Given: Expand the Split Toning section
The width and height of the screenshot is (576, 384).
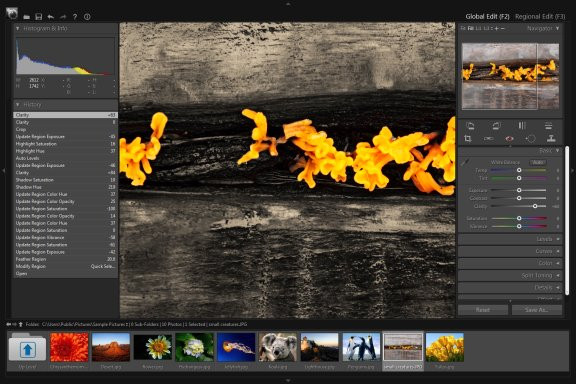Looking at the screenshot, I should tap(510, 275).
